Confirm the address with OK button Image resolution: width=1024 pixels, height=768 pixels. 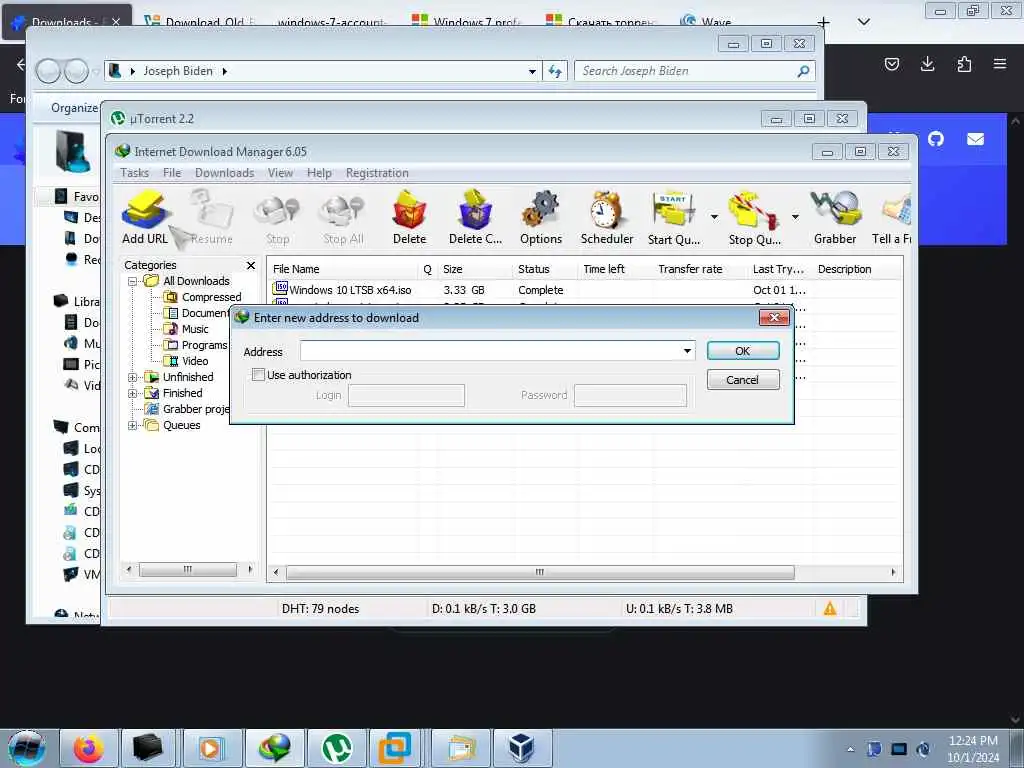743,351
